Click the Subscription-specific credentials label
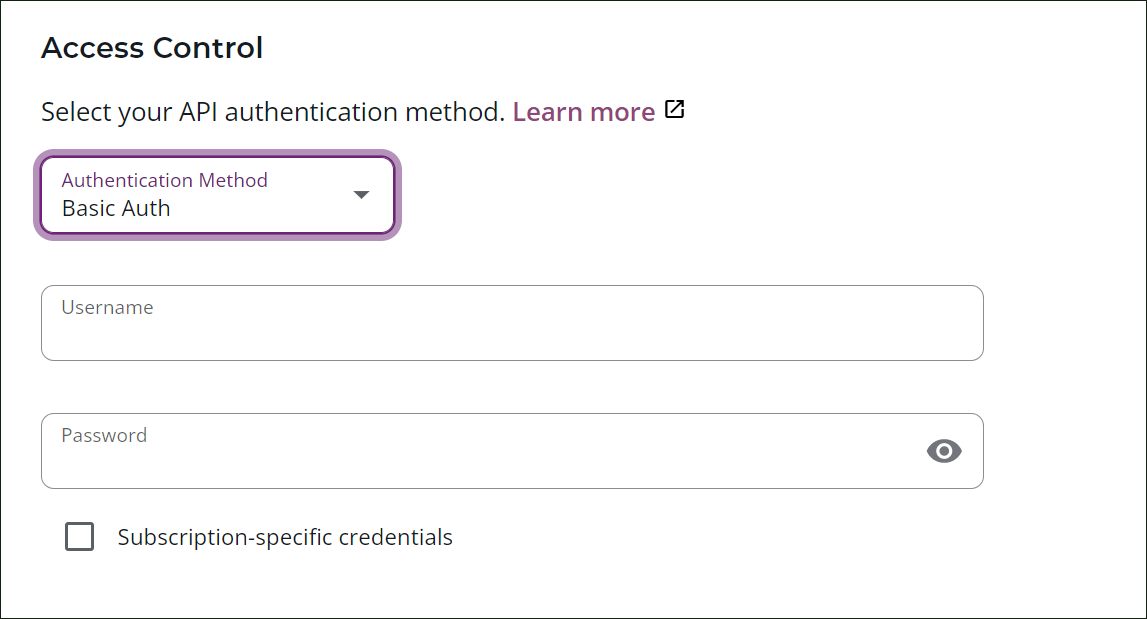The height and width of the screenshot is (619, 1147). (285, 536)
